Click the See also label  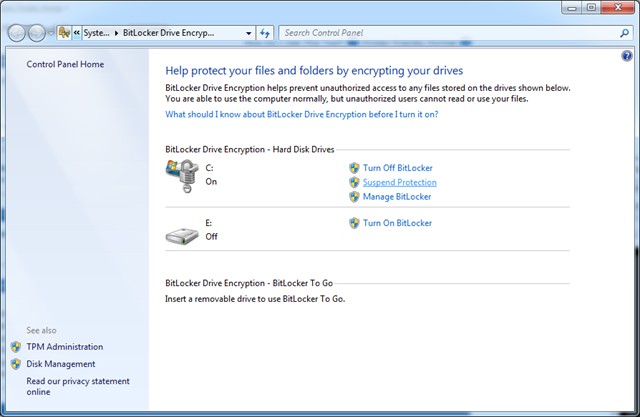[41, 330]
